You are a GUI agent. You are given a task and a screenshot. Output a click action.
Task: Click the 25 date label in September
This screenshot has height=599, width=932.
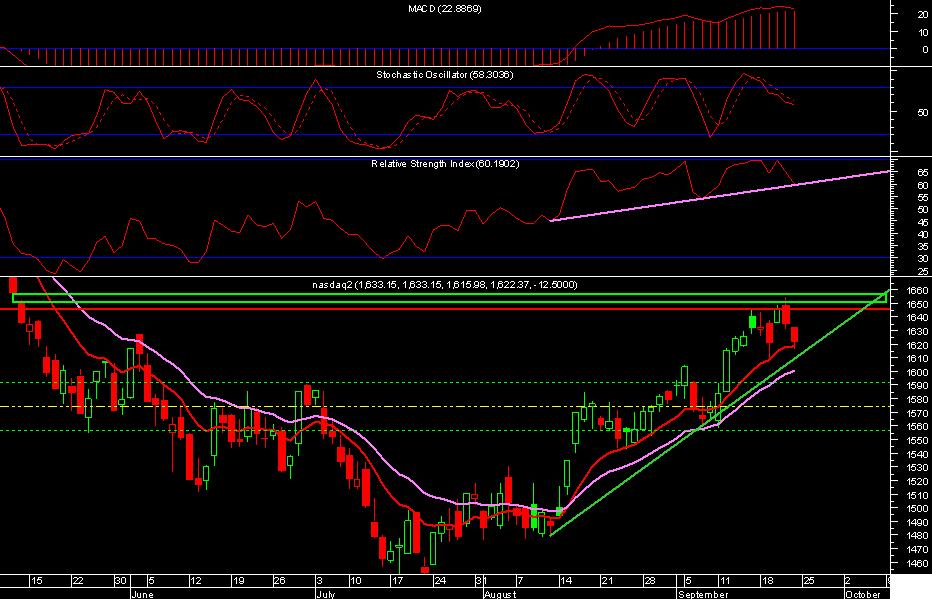808,581
